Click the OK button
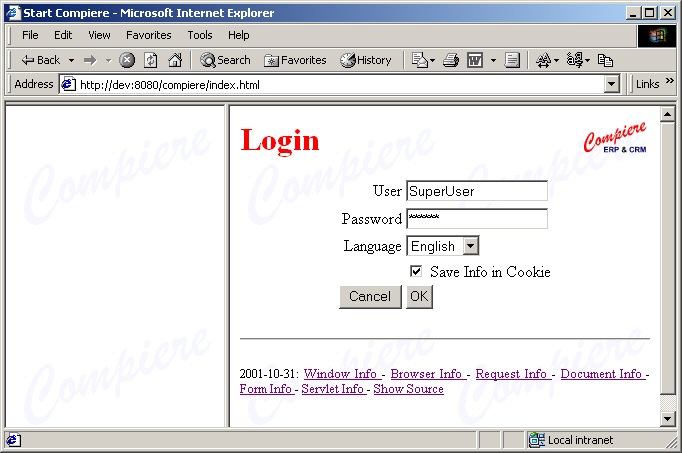Screen dimensions: 682x453 click(x=419, y=297)
